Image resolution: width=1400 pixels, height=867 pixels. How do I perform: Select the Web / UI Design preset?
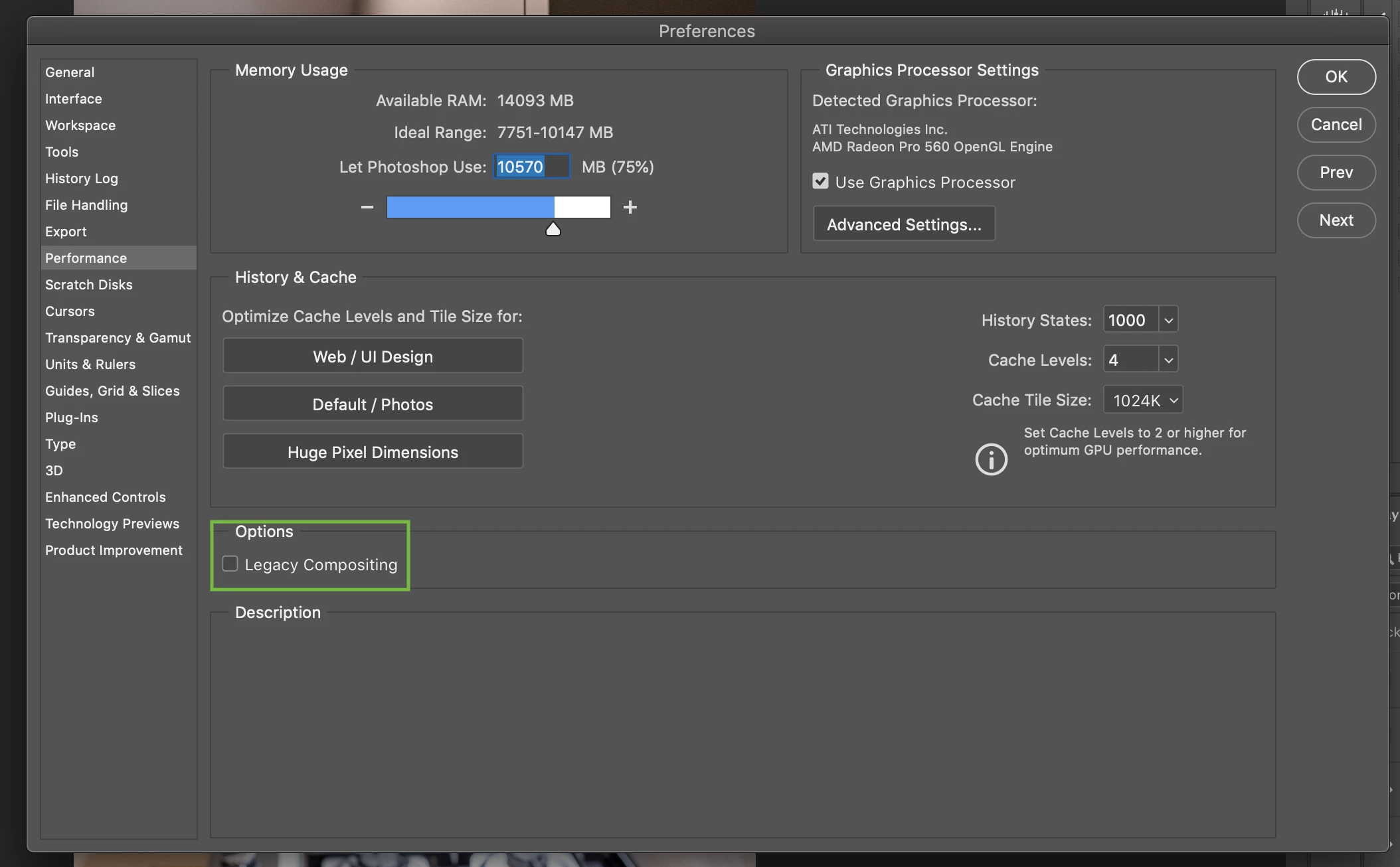373,356
